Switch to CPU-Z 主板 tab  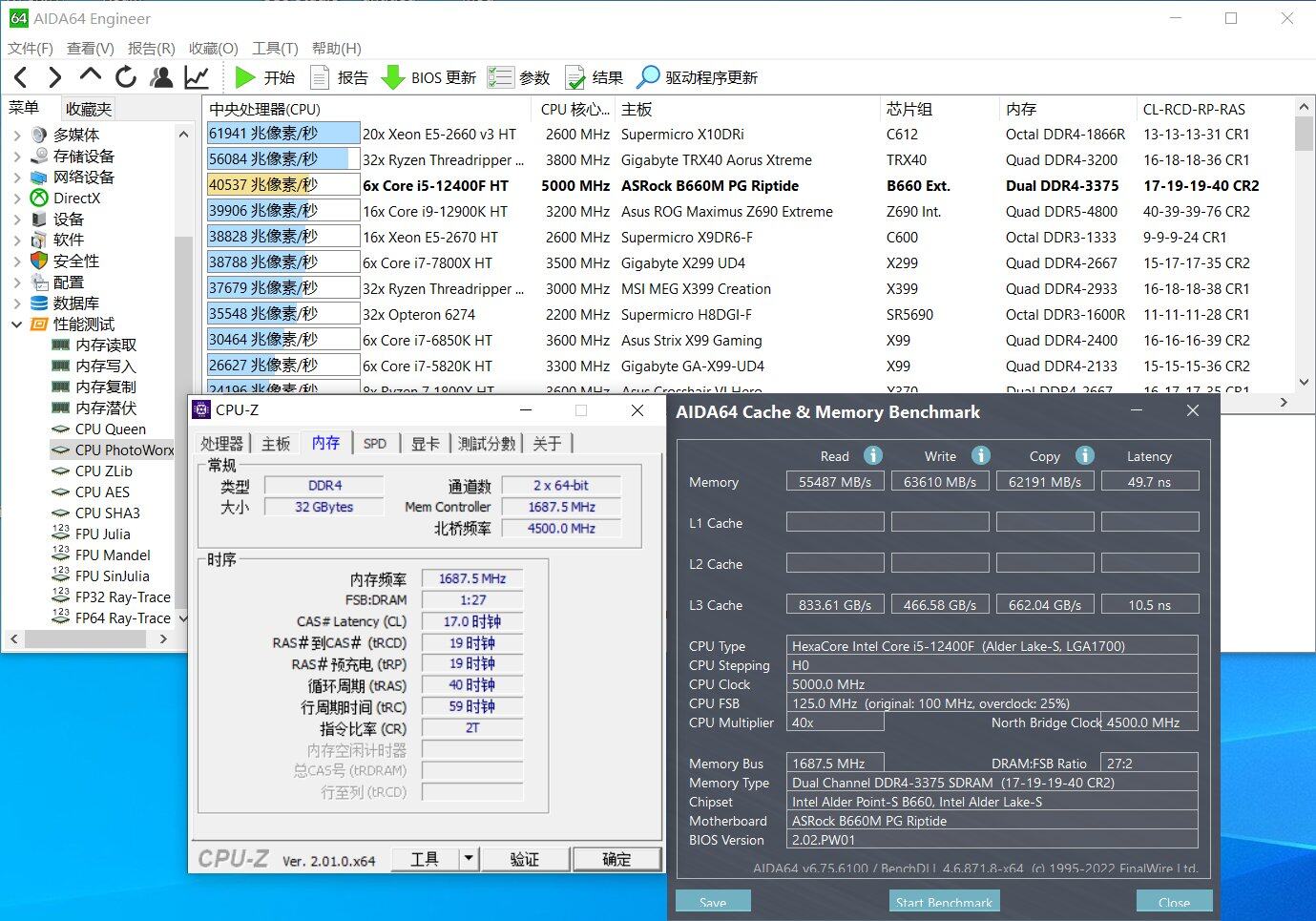276,444
